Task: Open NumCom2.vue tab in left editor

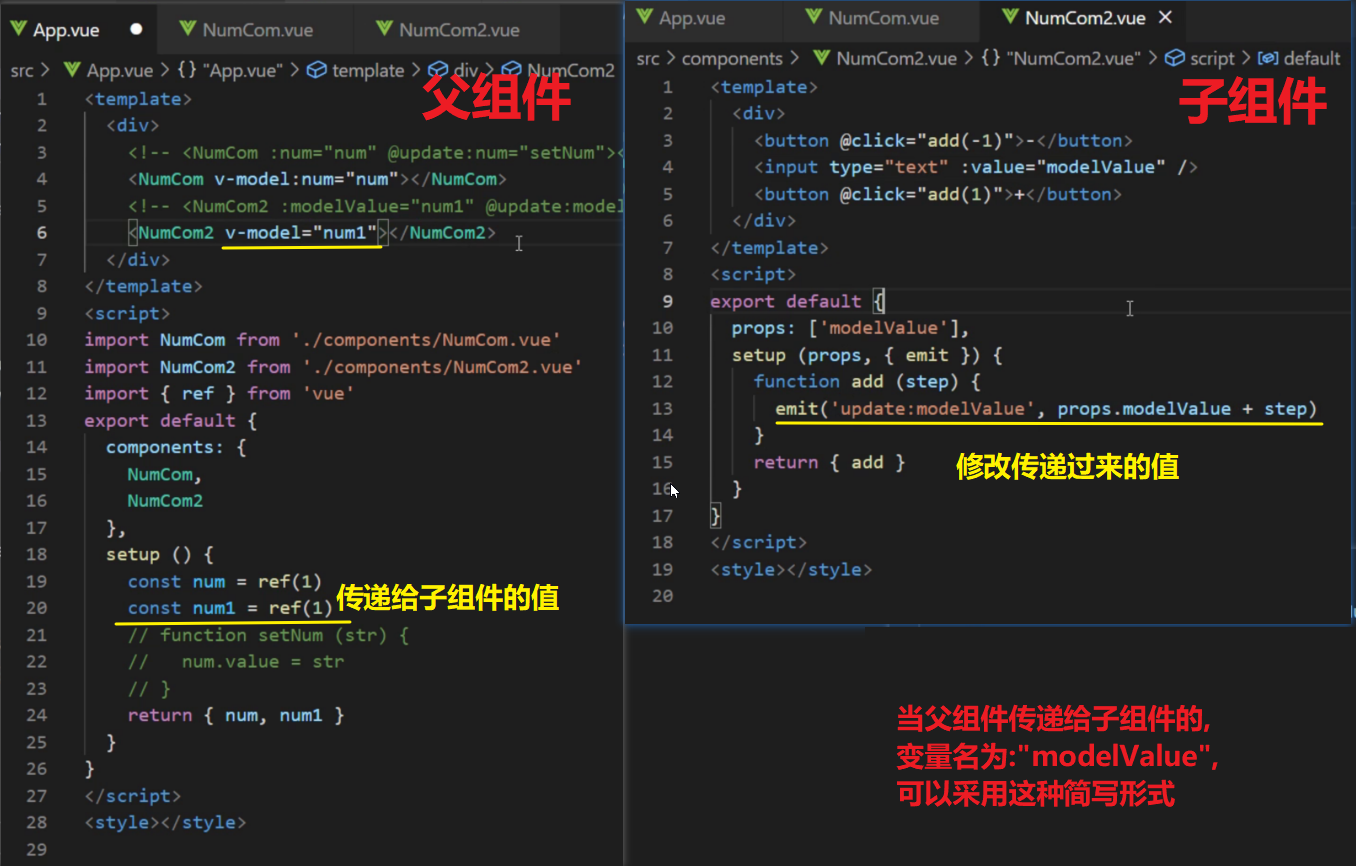Action: 459,30
